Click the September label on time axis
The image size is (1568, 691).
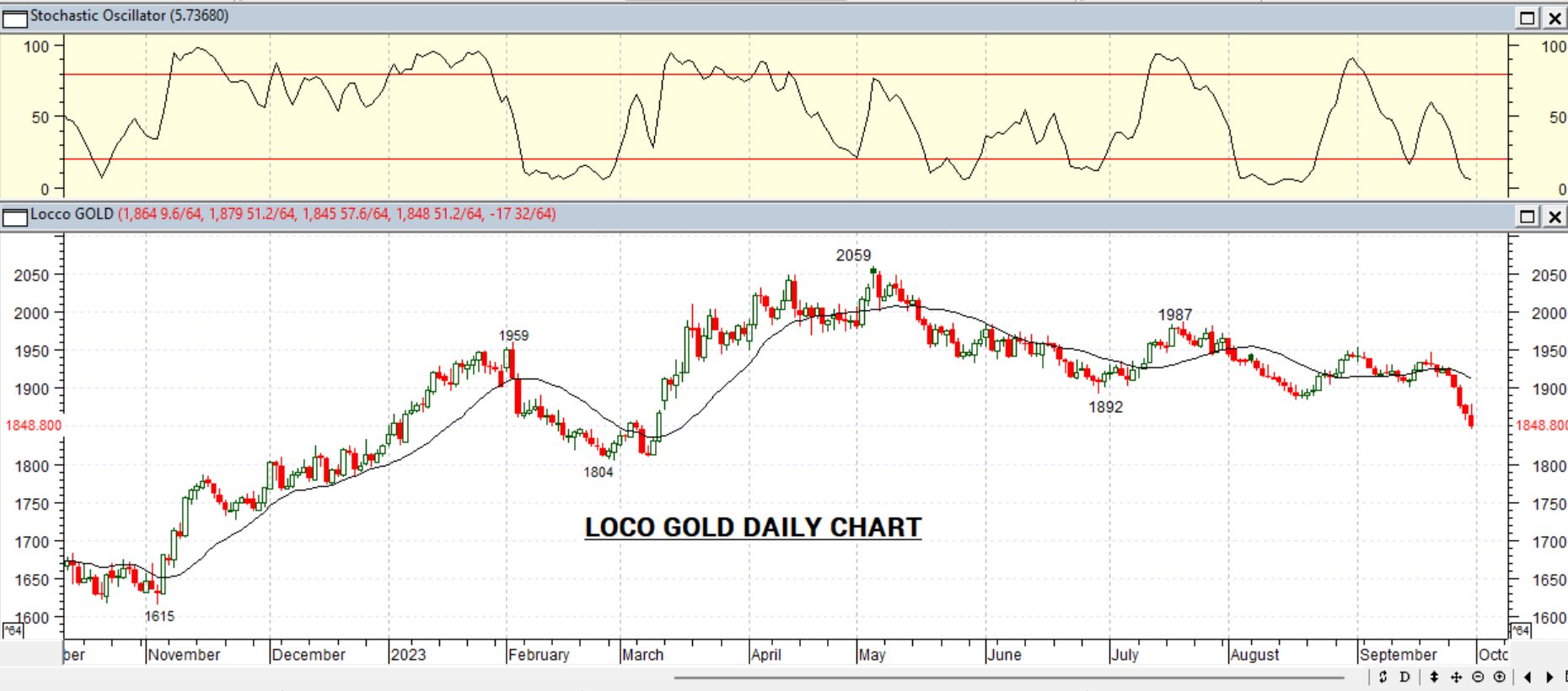coord(1398,655)
